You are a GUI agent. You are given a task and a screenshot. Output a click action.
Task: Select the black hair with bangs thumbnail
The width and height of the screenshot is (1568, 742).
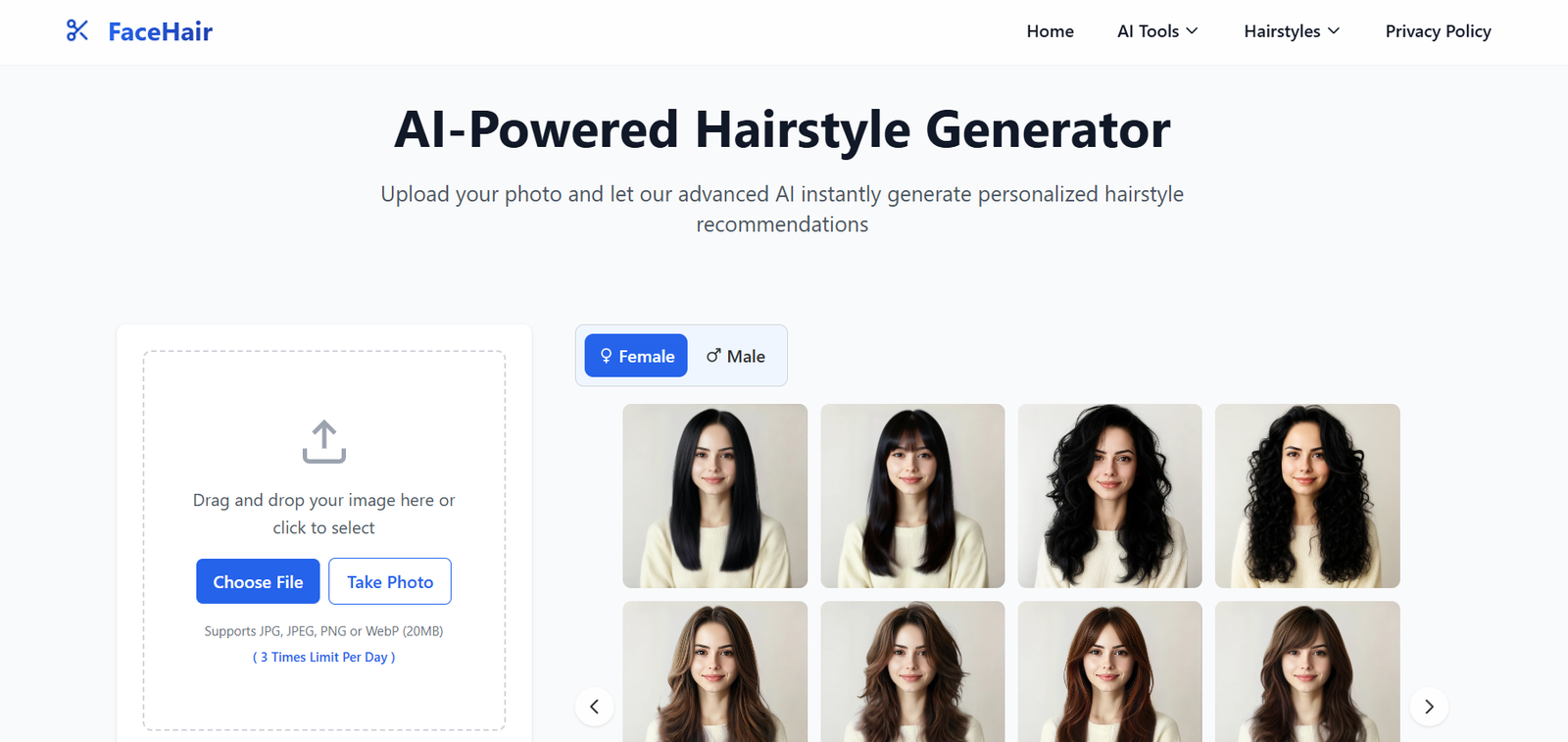[912, 496]
